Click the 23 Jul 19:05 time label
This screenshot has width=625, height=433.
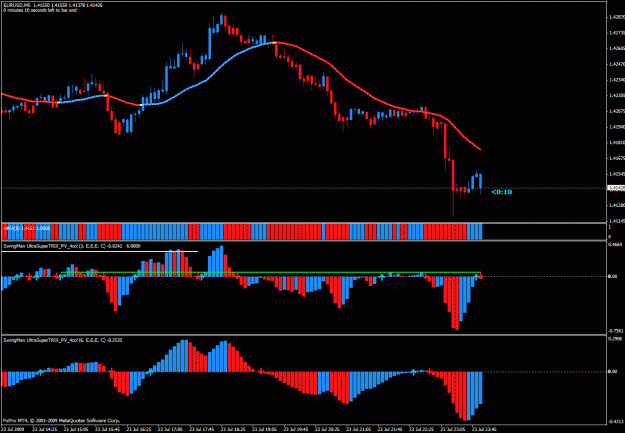click(263, 429)
